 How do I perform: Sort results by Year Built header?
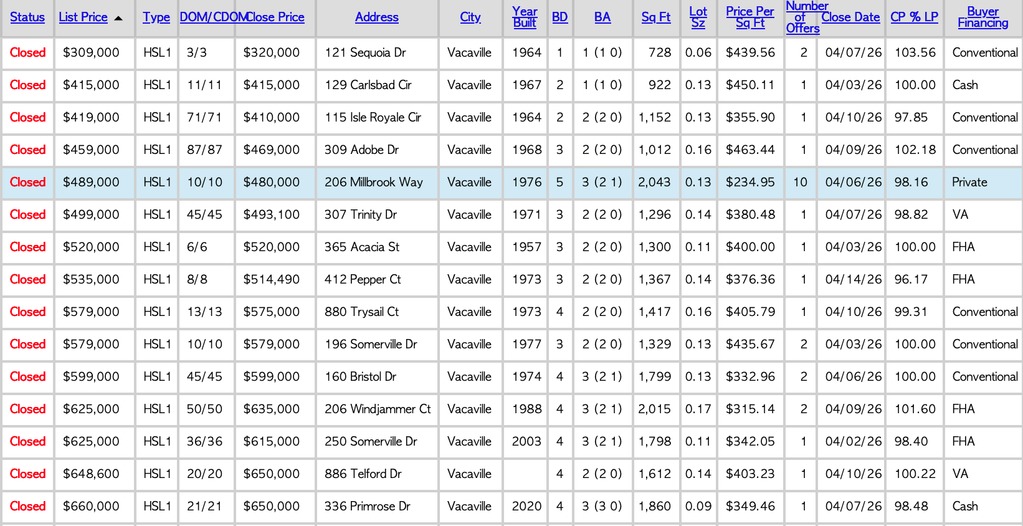coord(524,17)
